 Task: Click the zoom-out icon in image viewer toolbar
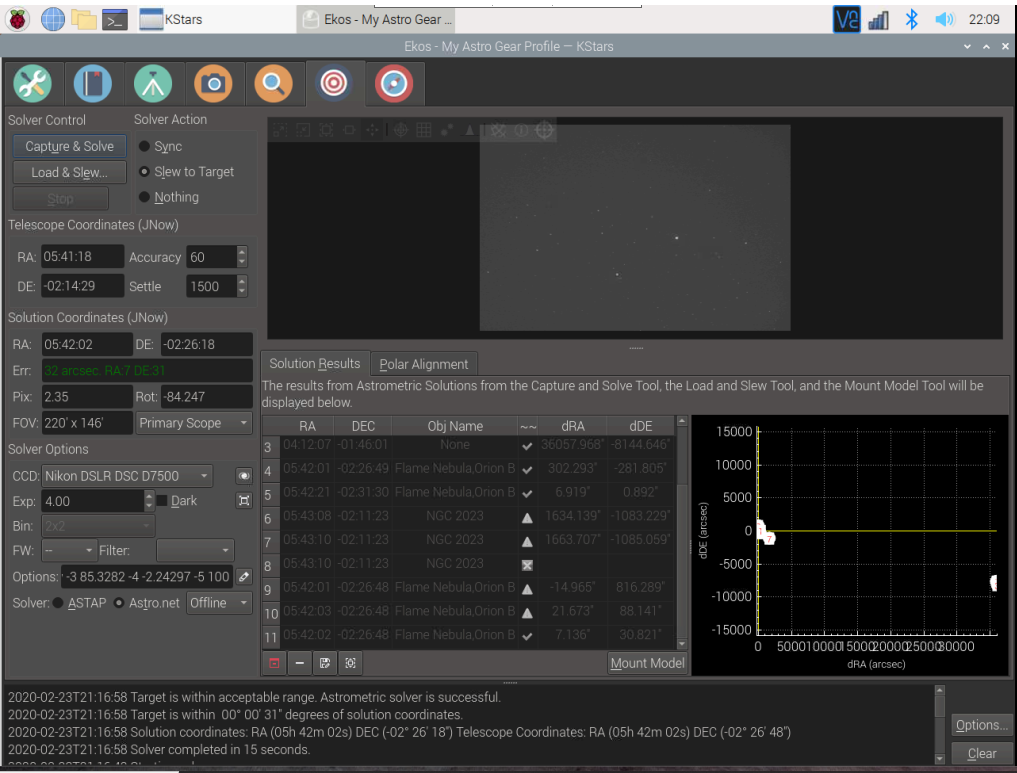click(x=303, y=130)
